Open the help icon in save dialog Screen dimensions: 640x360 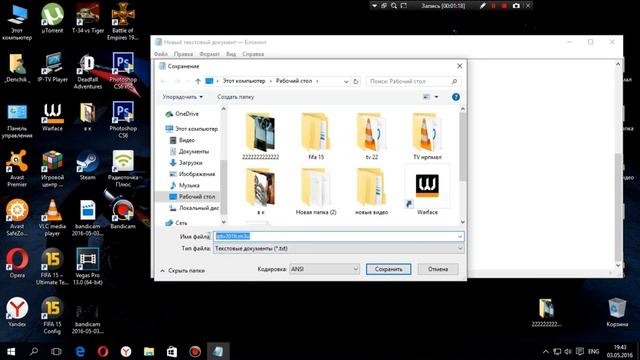coord(456,97)
